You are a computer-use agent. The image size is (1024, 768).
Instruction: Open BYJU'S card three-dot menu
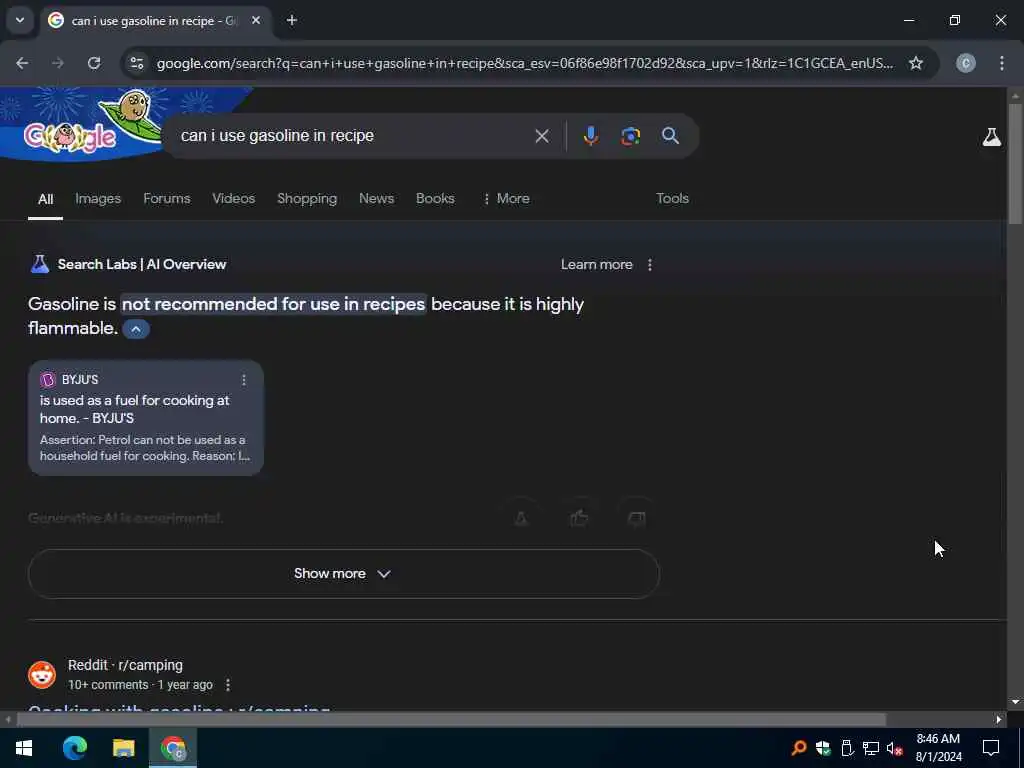click(244, 380)
